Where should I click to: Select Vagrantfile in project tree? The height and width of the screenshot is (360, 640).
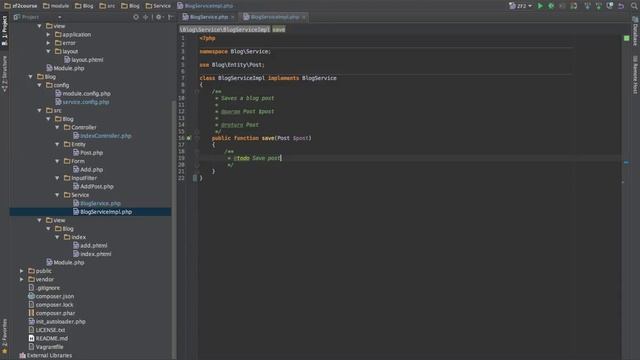point(49,347)
